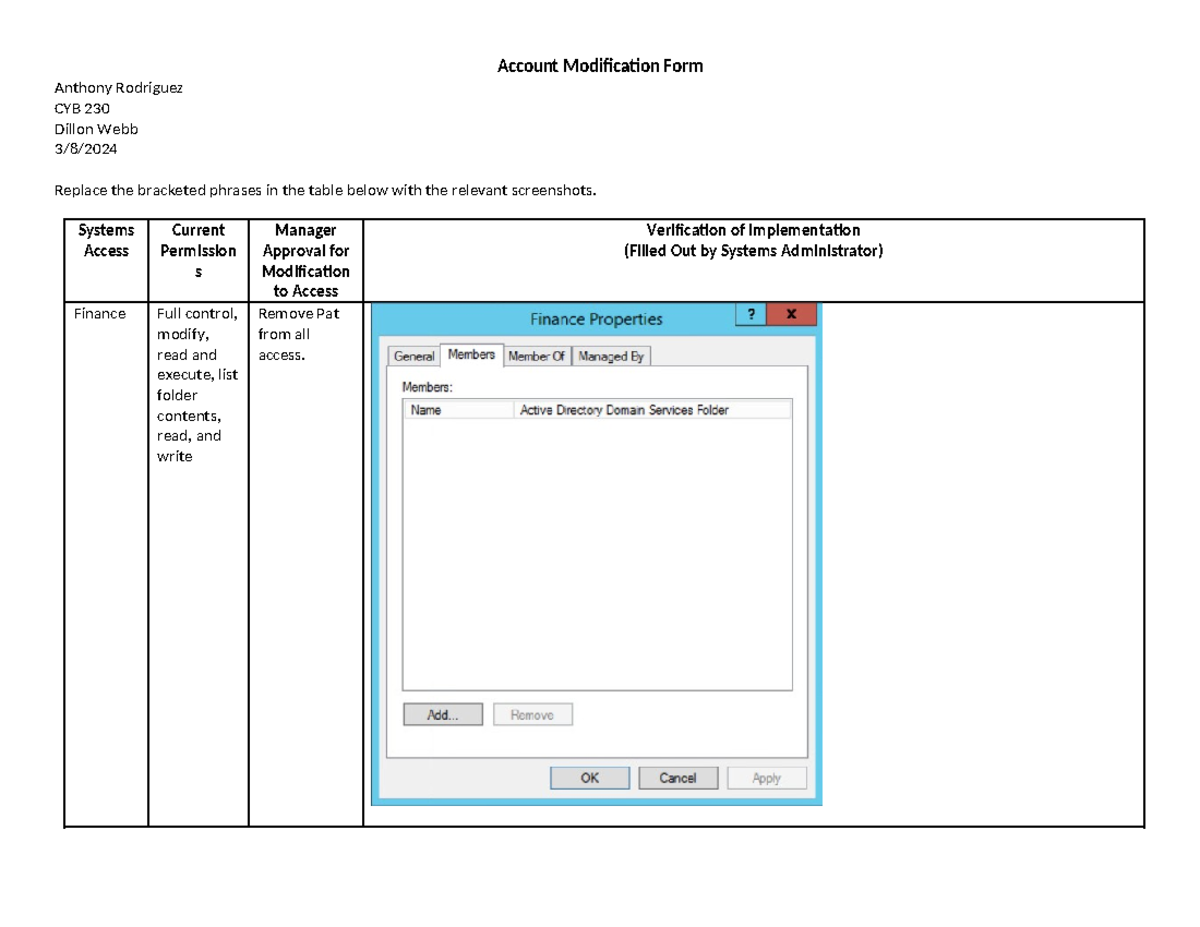Click the Account Modification Form heading
The height and width of the screenshot is (927, 1200).
click(600, 65)
